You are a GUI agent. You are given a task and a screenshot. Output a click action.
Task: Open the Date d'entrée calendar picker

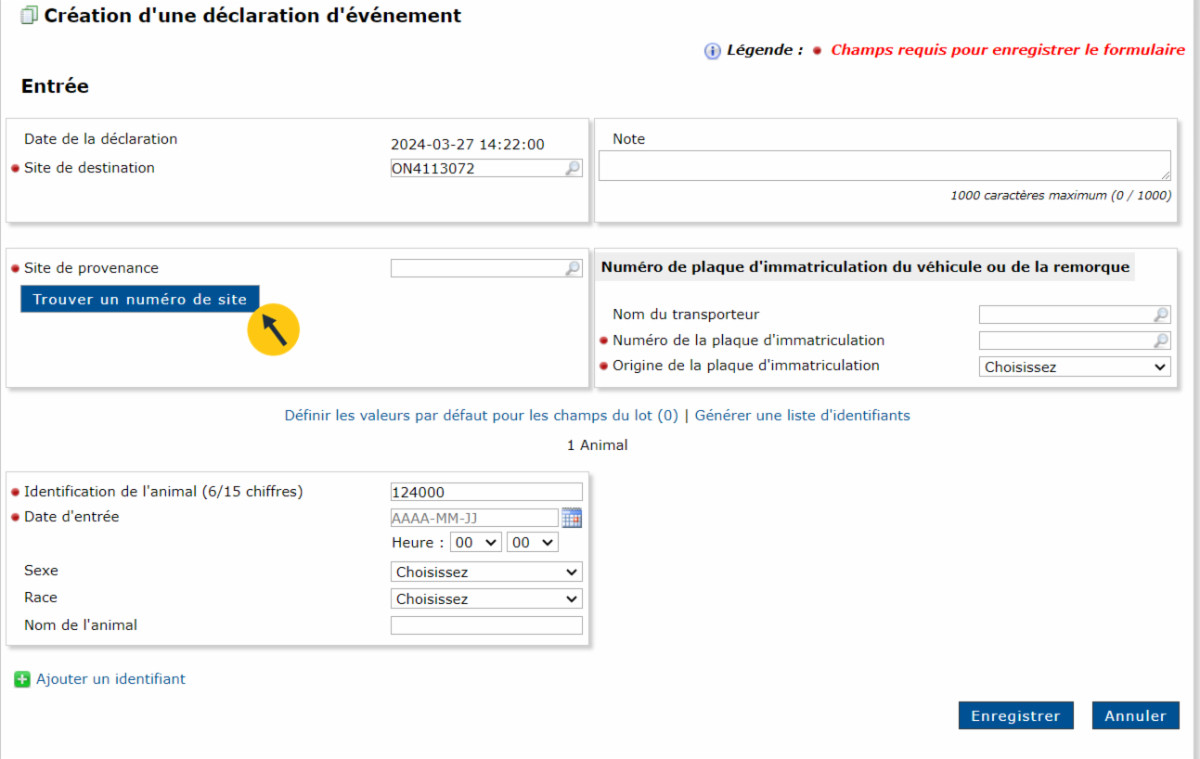571,518
